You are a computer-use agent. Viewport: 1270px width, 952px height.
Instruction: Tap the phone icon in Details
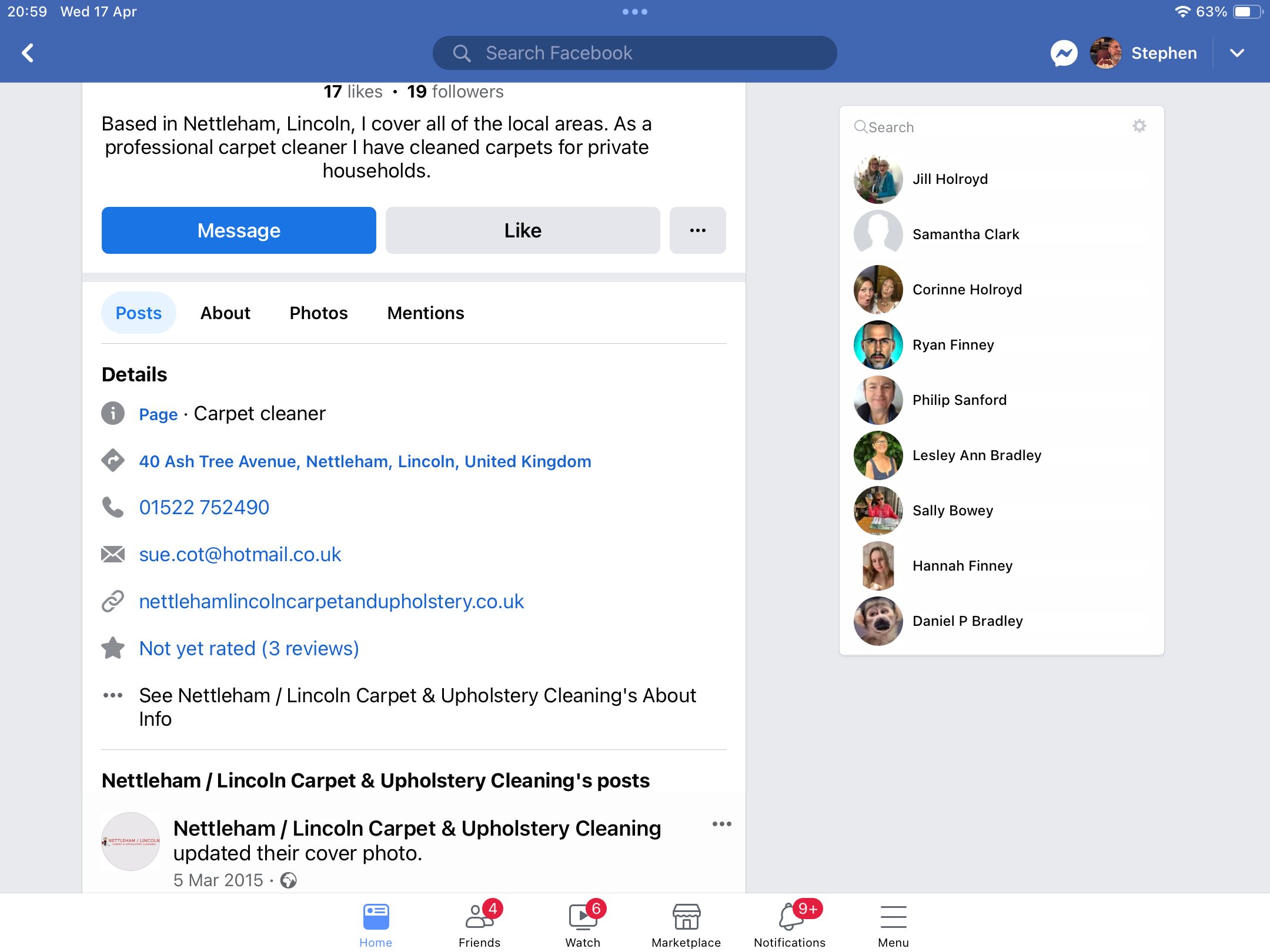coord(113,507)
